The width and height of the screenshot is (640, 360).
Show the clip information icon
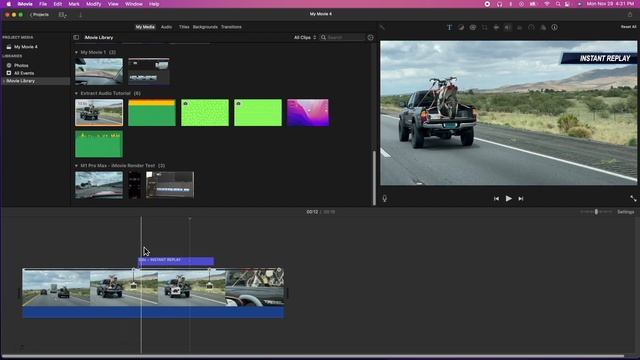[x=554, y=27]
